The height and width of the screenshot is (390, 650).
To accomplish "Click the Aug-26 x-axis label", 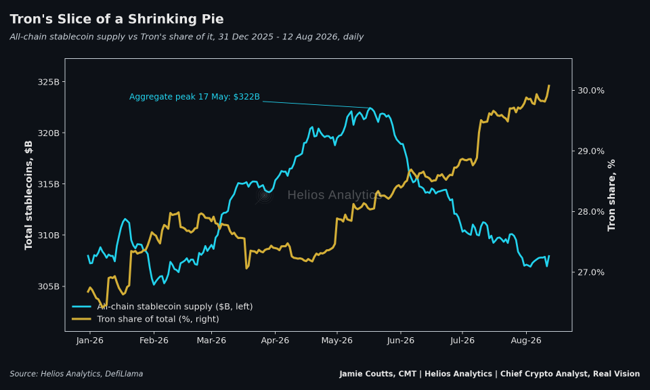I will click(x=526, y=340).
